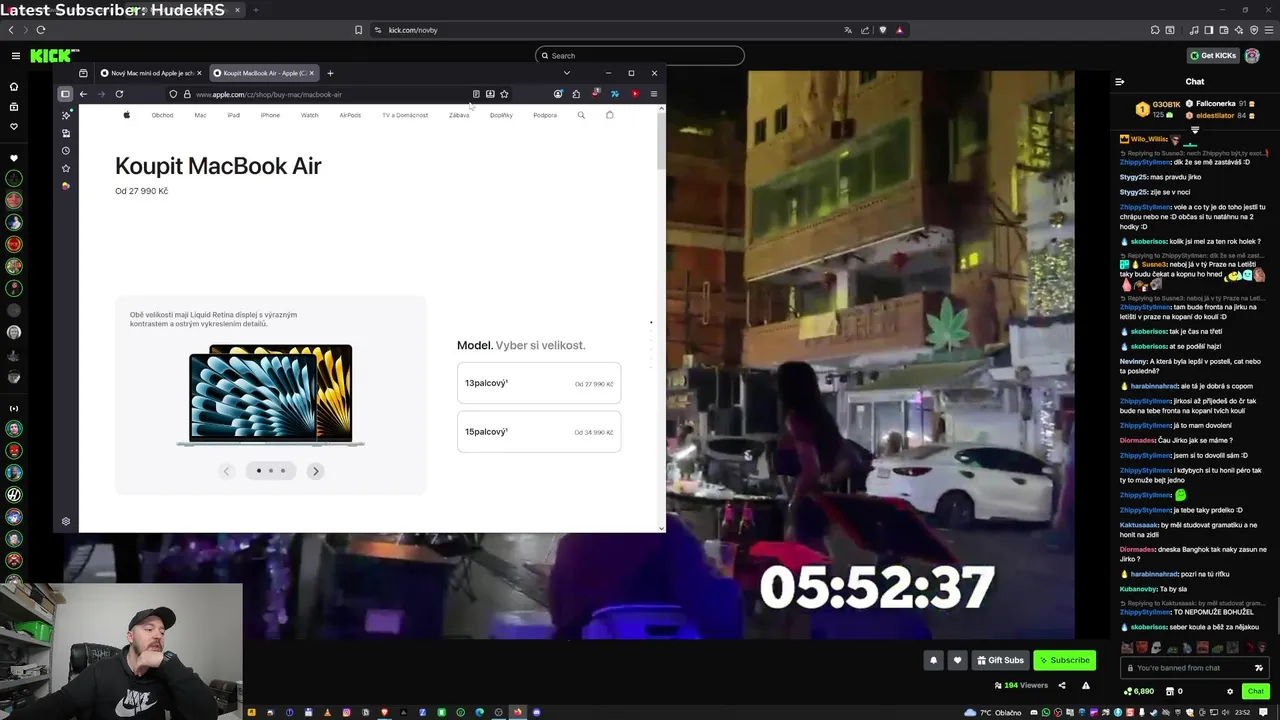The width and height of the screenshot is (1280, 720).
Task: Open outer browser music player icon
Action: [x=1193, y=30]
